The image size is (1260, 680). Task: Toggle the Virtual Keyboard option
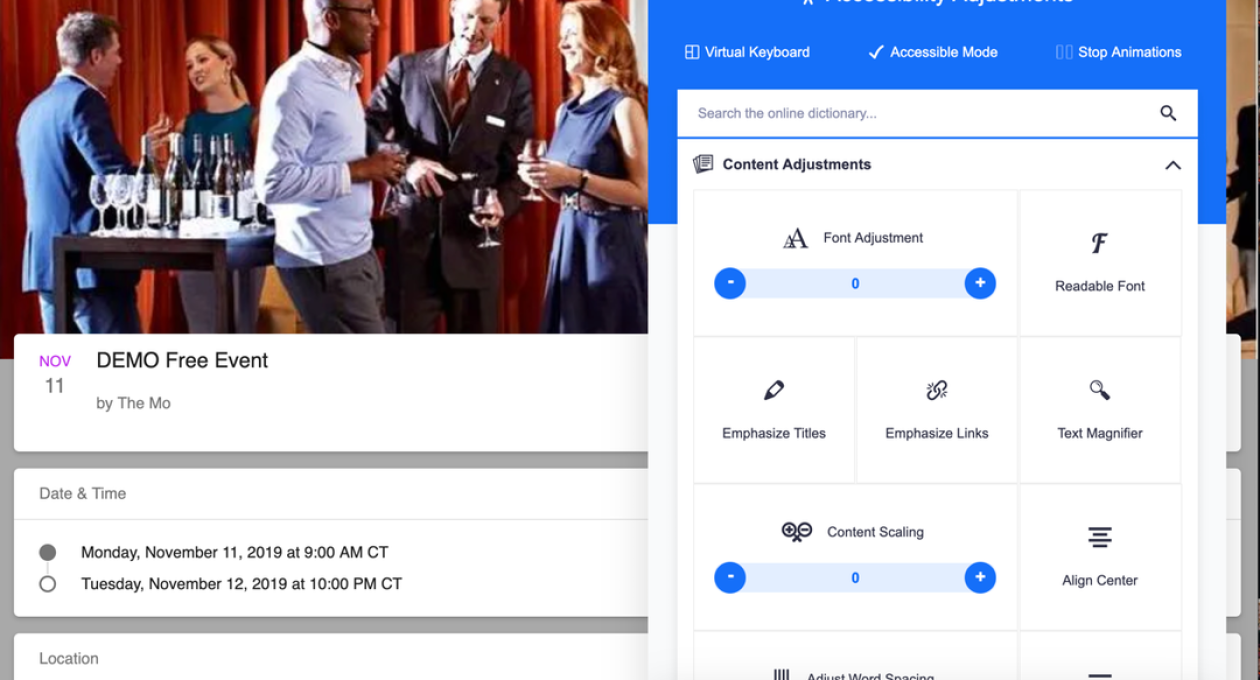click(747, 52)
